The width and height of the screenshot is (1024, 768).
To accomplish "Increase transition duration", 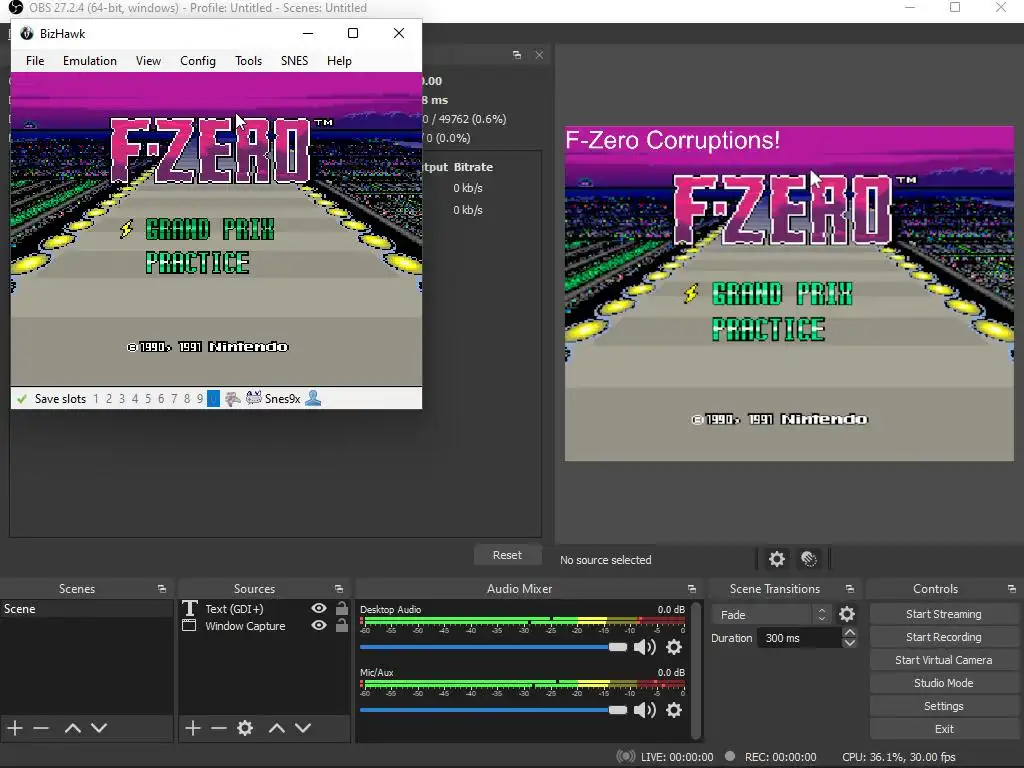I will click(x=849, y=632).
